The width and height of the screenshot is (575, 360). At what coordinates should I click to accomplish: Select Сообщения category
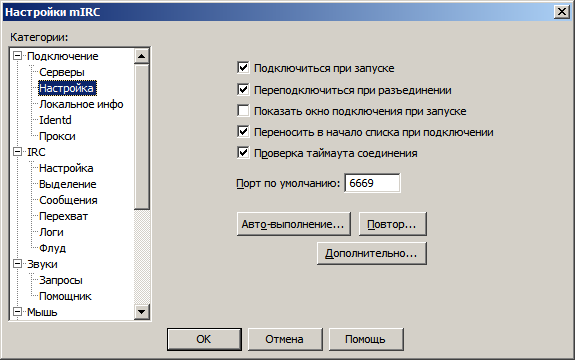pos(68,200)
